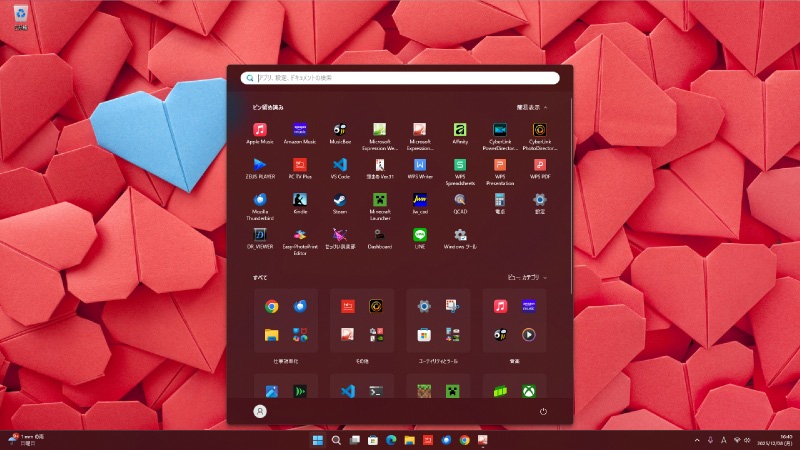Click the Start menu search box
The height and width of the screenshot is (450, 800).
400,77
